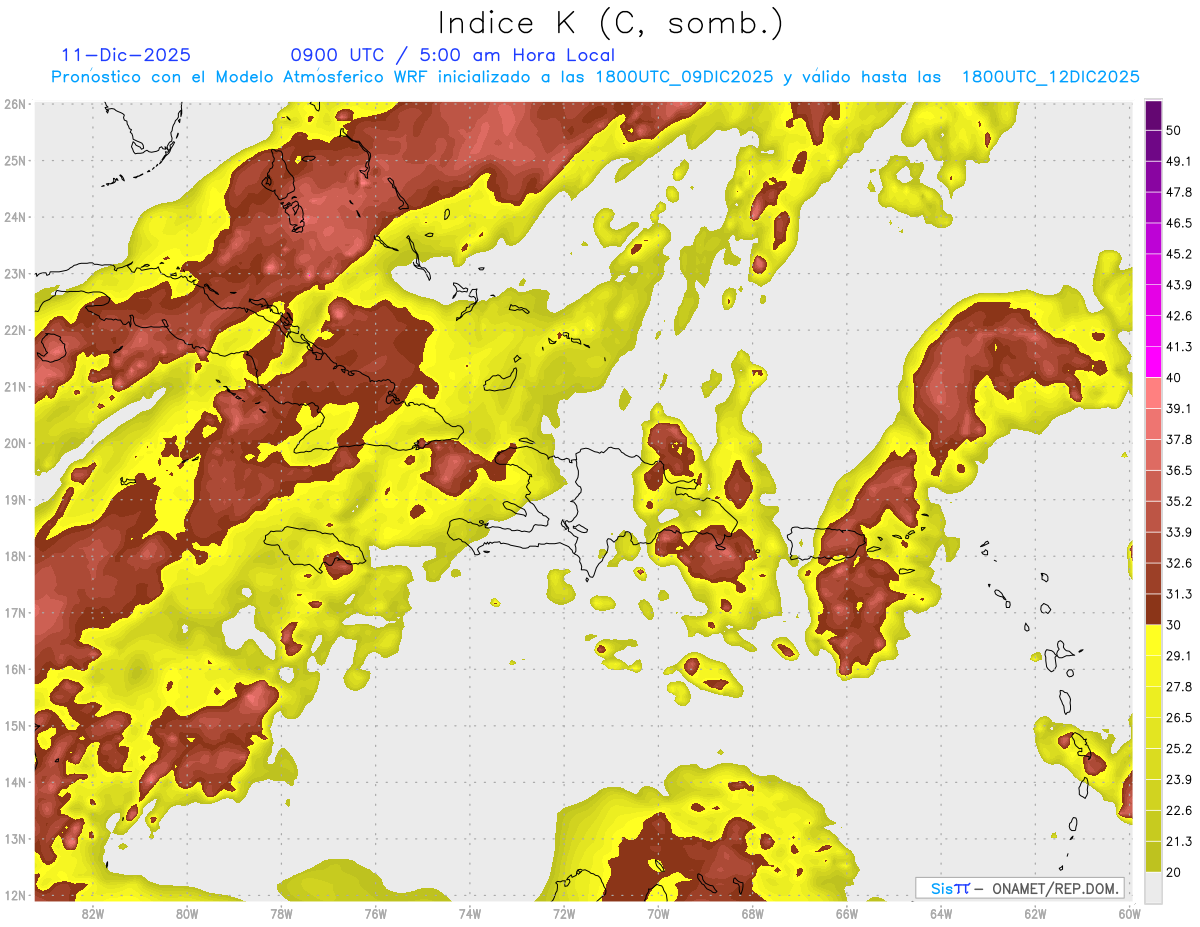Click the bright yellow colorbar segment between 29.1 and 30

click(x=1153, y=640)
